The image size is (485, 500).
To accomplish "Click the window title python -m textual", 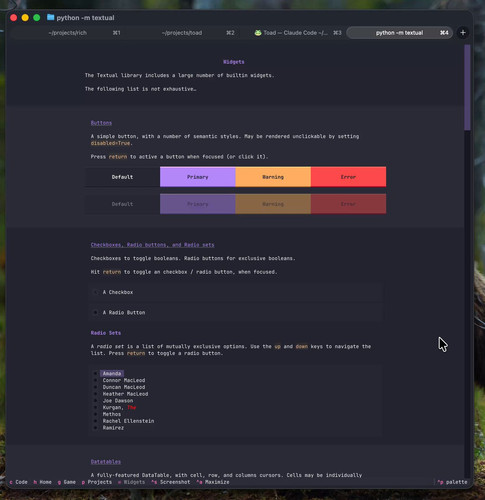I will [85, 18].
